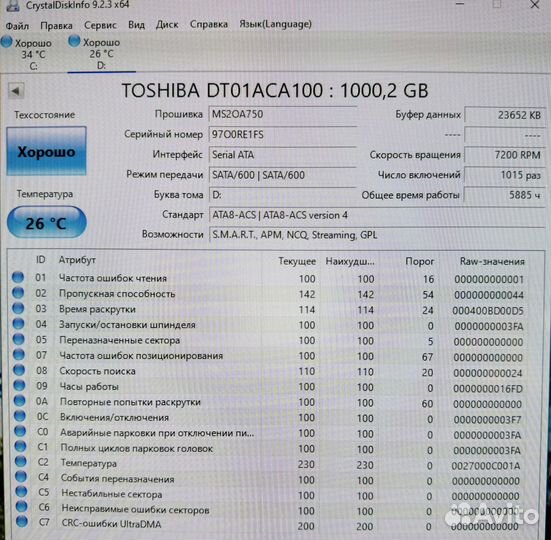Click the features field S.M.A.R.T., APM, NCQ
Image resolution: width=551 pixels, height=540 pixels.
coord(377,235)
